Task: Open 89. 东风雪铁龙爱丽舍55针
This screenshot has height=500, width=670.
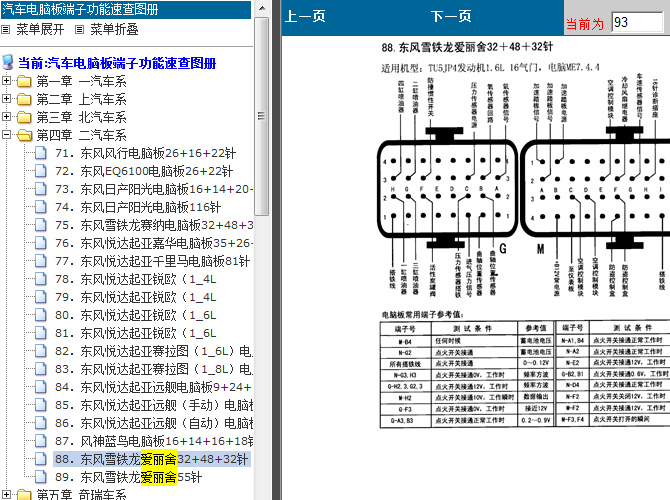Action: pos(128,477)
